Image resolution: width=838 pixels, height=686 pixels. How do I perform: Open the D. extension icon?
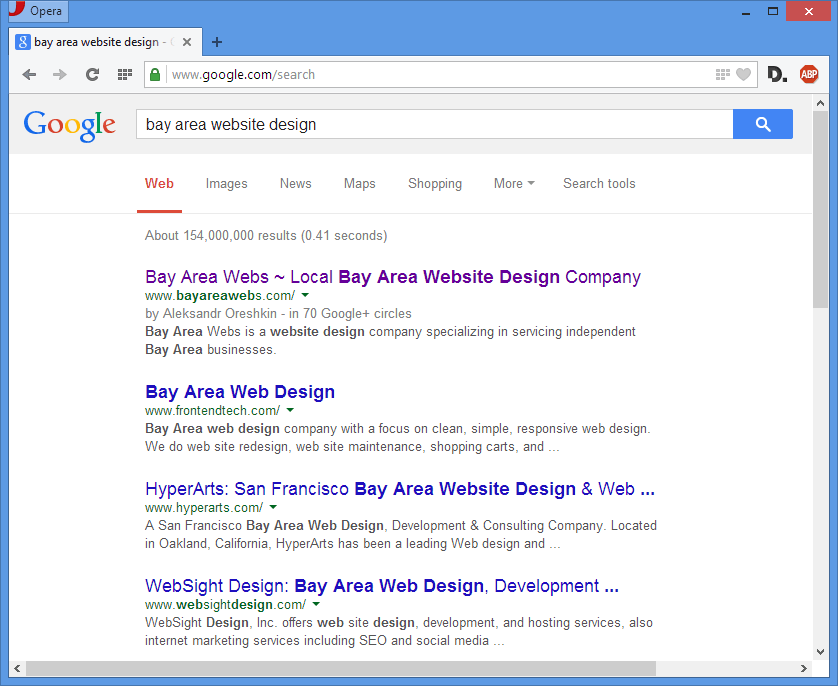pyautogui.click(x=778, y=74)
